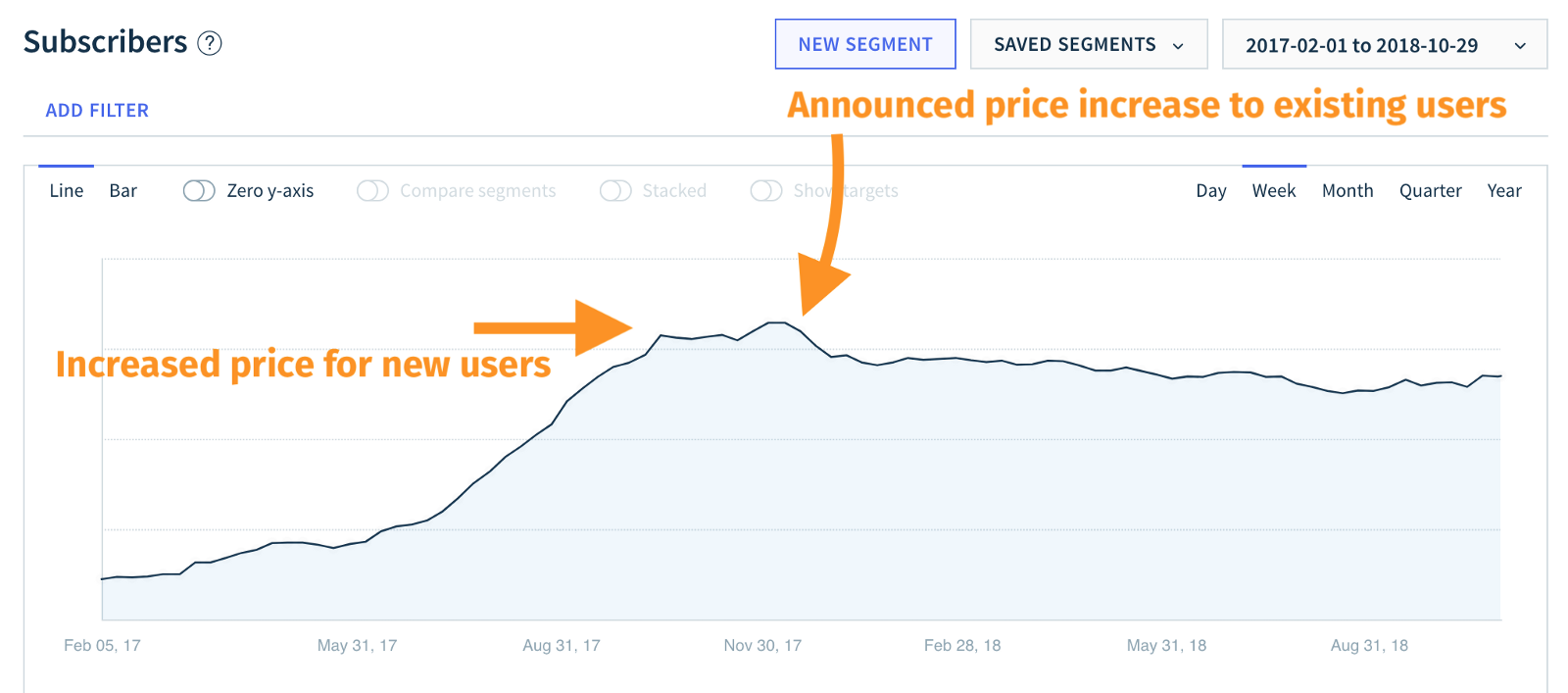Select the Quarter interval

(1430, 191)
